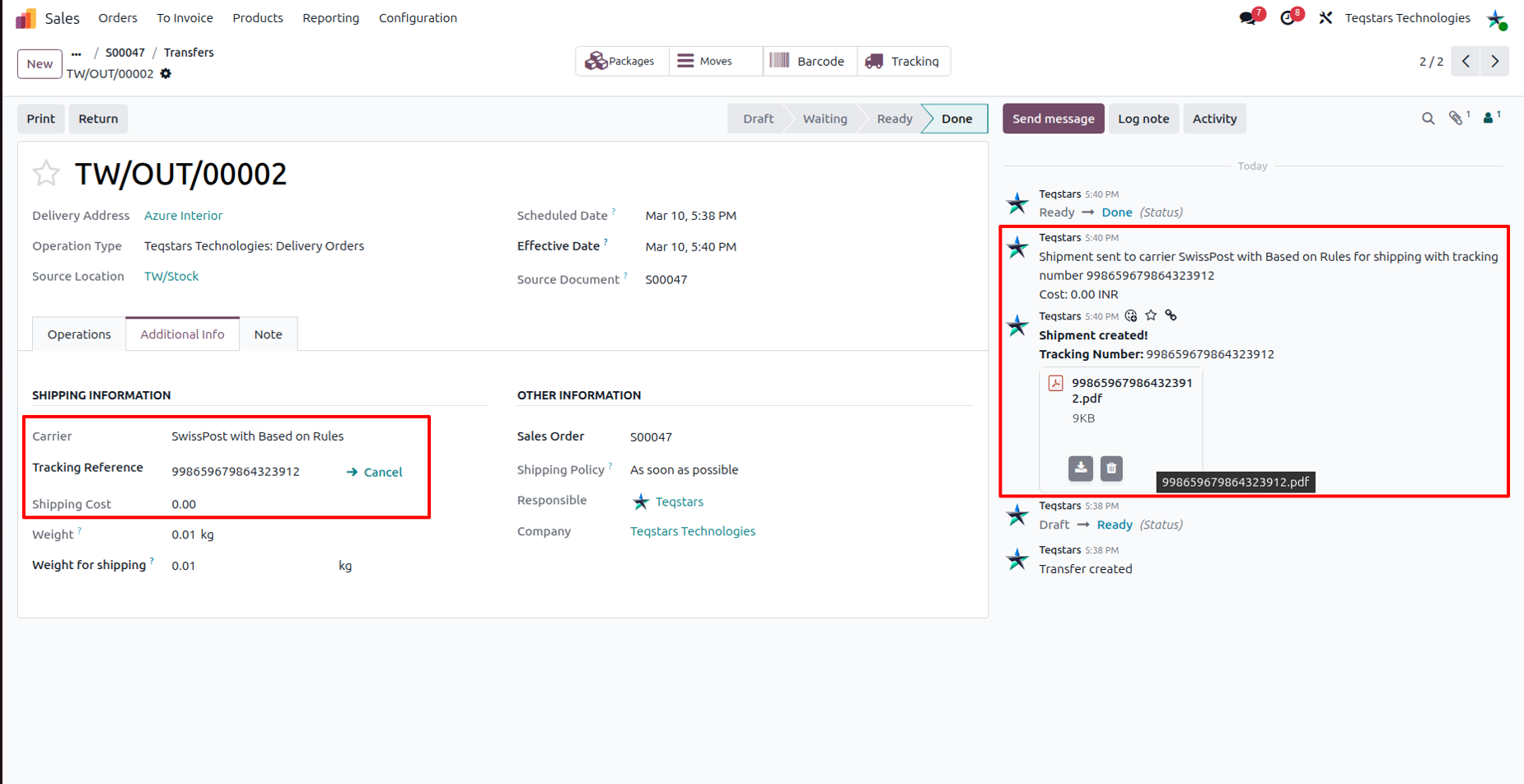Viewport: 1524px width, 784px height.
Task: Search messages with magnifier icon
Action: click(x=1428, y=119)
